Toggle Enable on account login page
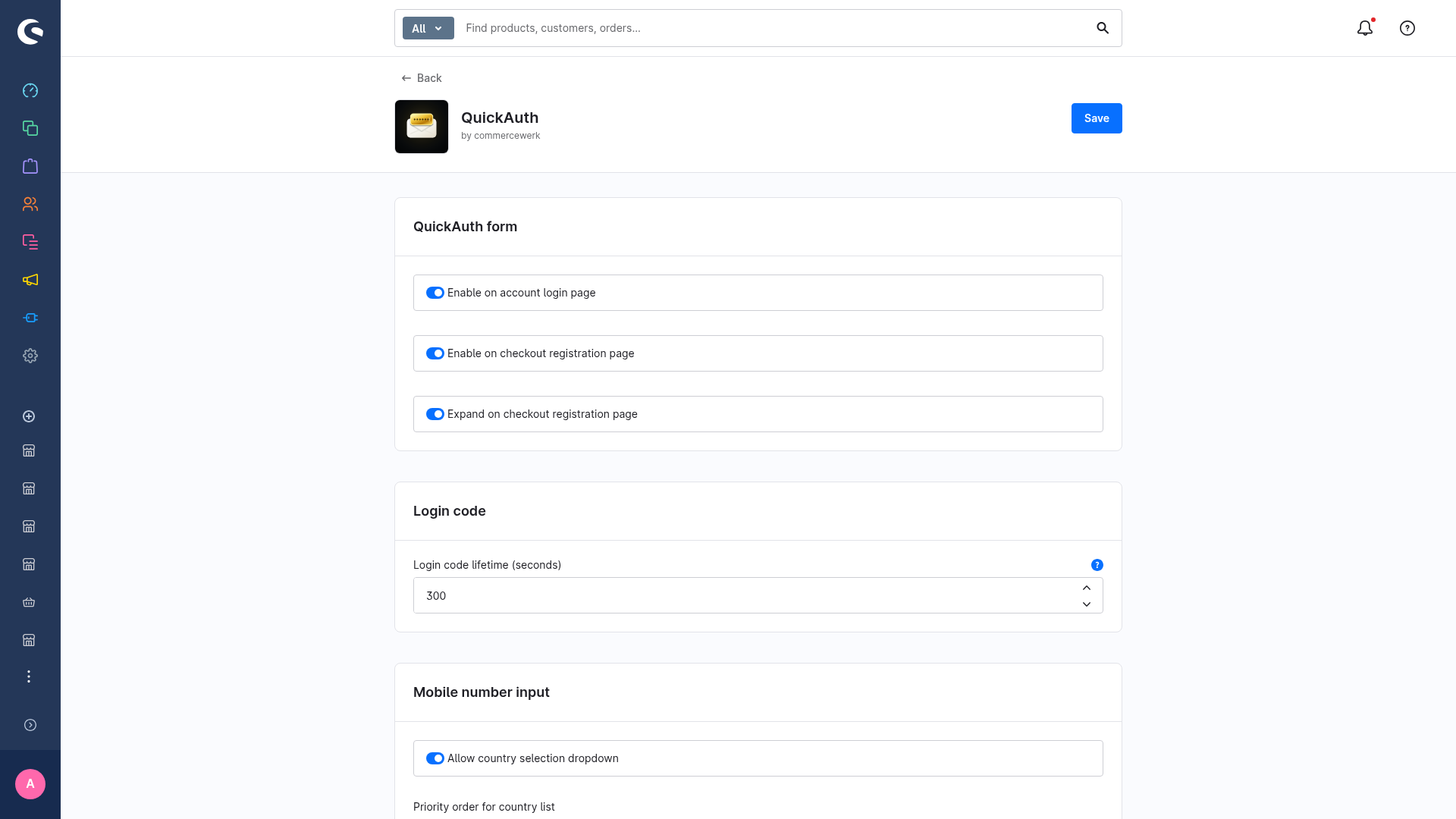 tap(435, 293)
